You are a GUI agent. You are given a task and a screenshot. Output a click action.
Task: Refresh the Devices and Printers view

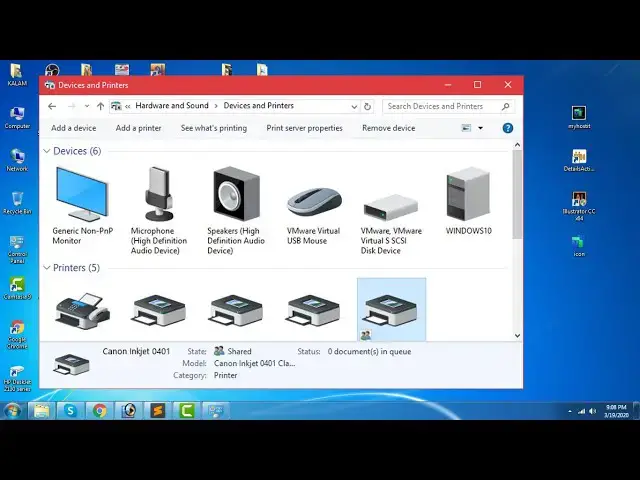[x=367, y=107]
